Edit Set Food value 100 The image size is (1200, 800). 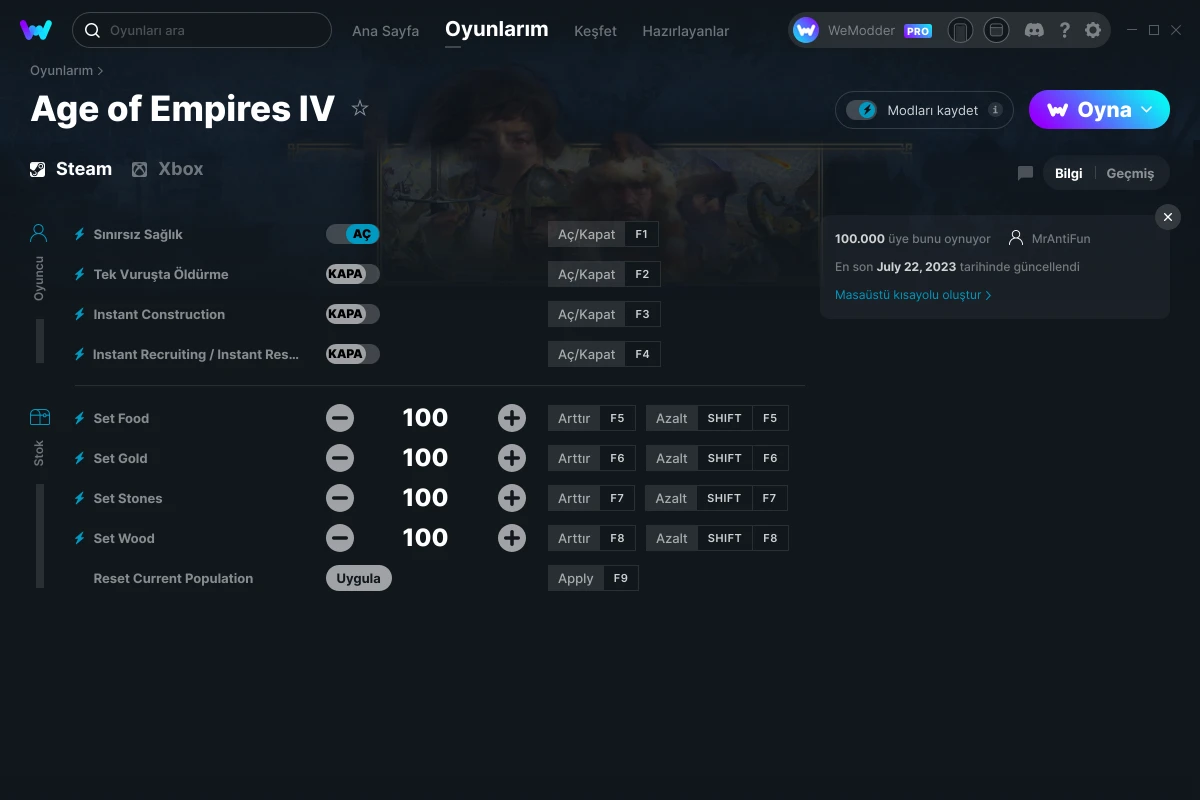pyautogui.click(x=425, y=418)
